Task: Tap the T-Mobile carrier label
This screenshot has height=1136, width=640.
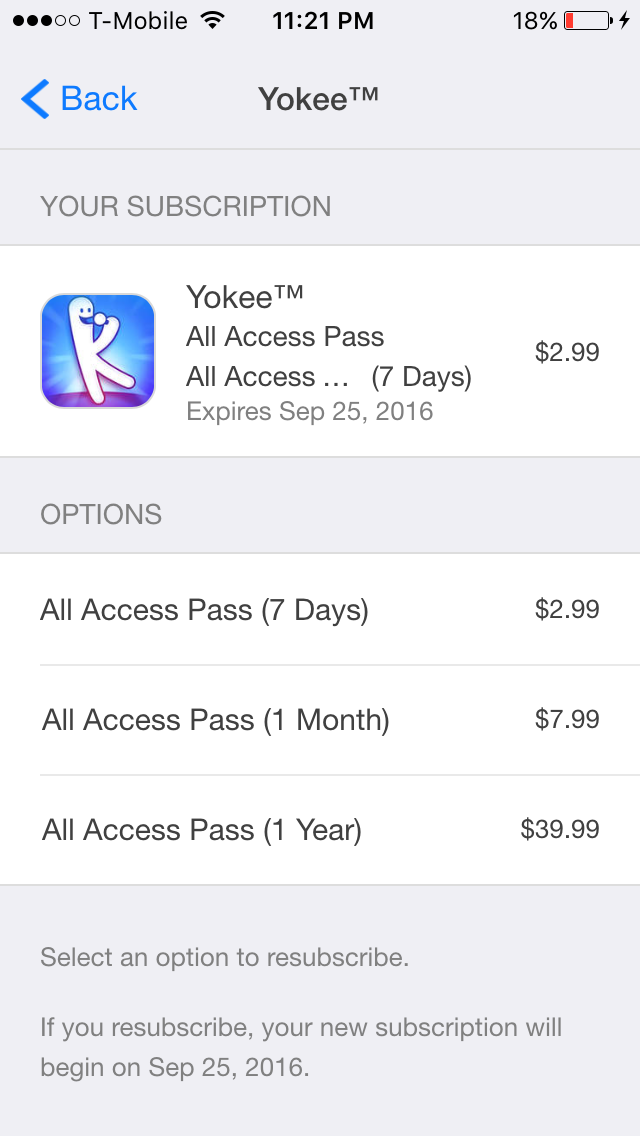Action: coord(140,21)
